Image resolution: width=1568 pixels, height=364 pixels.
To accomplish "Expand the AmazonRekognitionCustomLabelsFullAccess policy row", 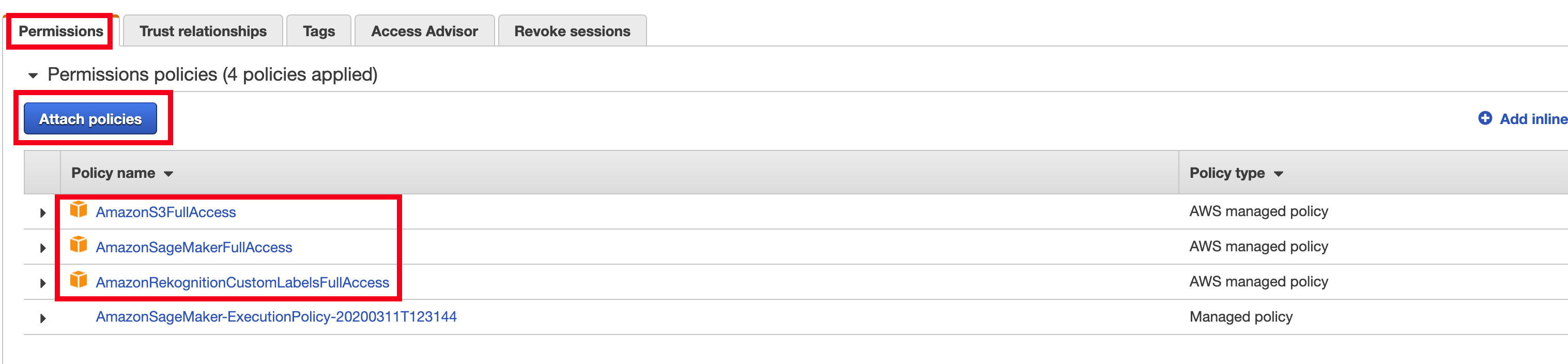I will pyautogui.click(x=42, y=284).
